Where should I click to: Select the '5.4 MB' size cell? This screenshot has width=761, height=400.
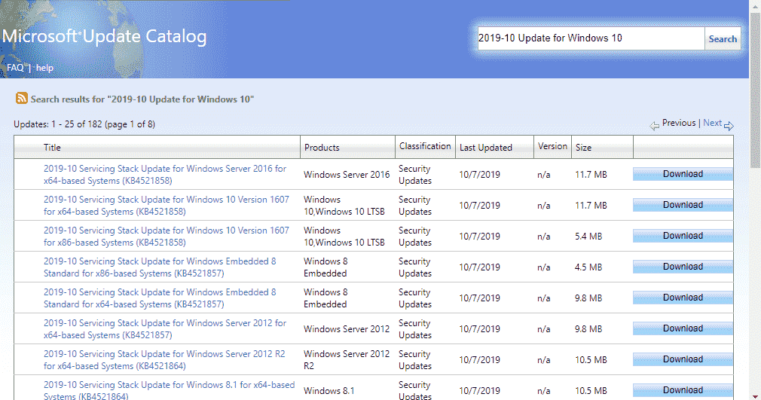pyautogui.click(x=588, y=236)
